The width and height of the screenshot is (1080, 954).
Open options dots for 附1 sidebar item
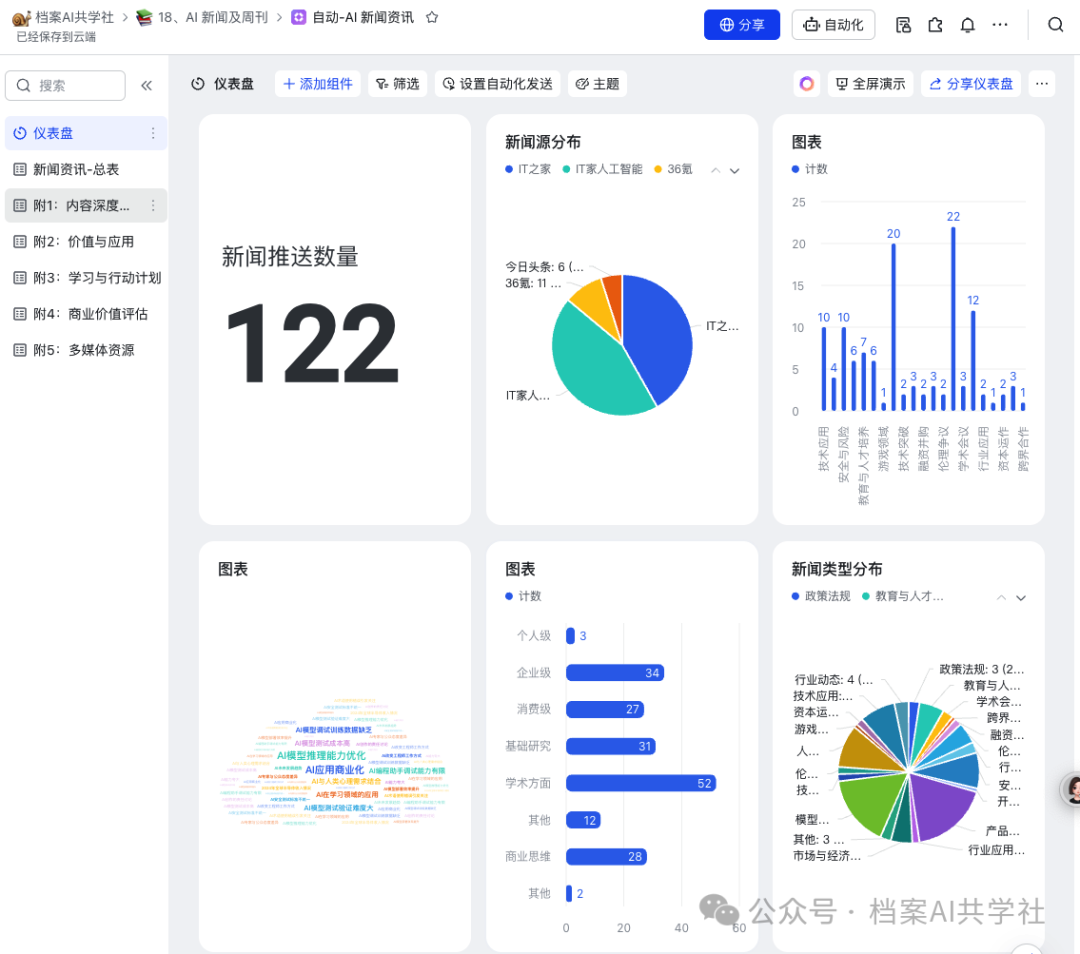[x=153, y=205]
